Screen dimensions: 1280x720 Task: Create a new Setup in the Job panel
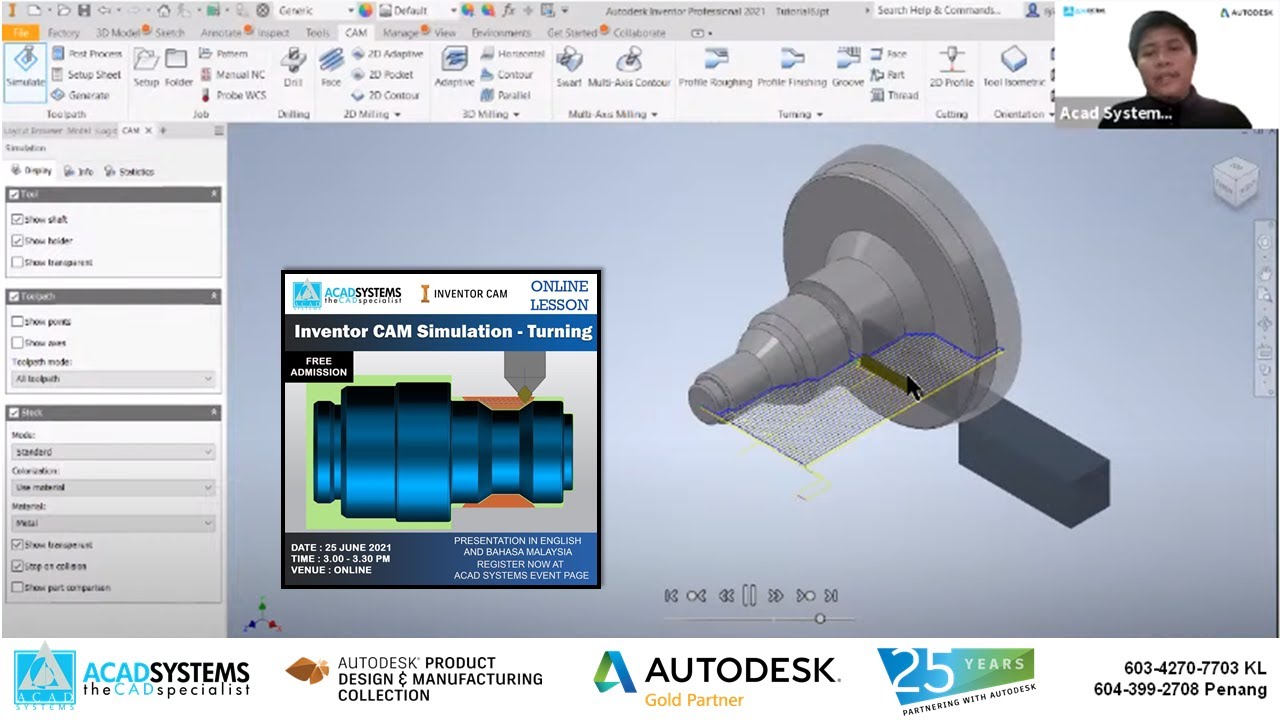(146, 68)
